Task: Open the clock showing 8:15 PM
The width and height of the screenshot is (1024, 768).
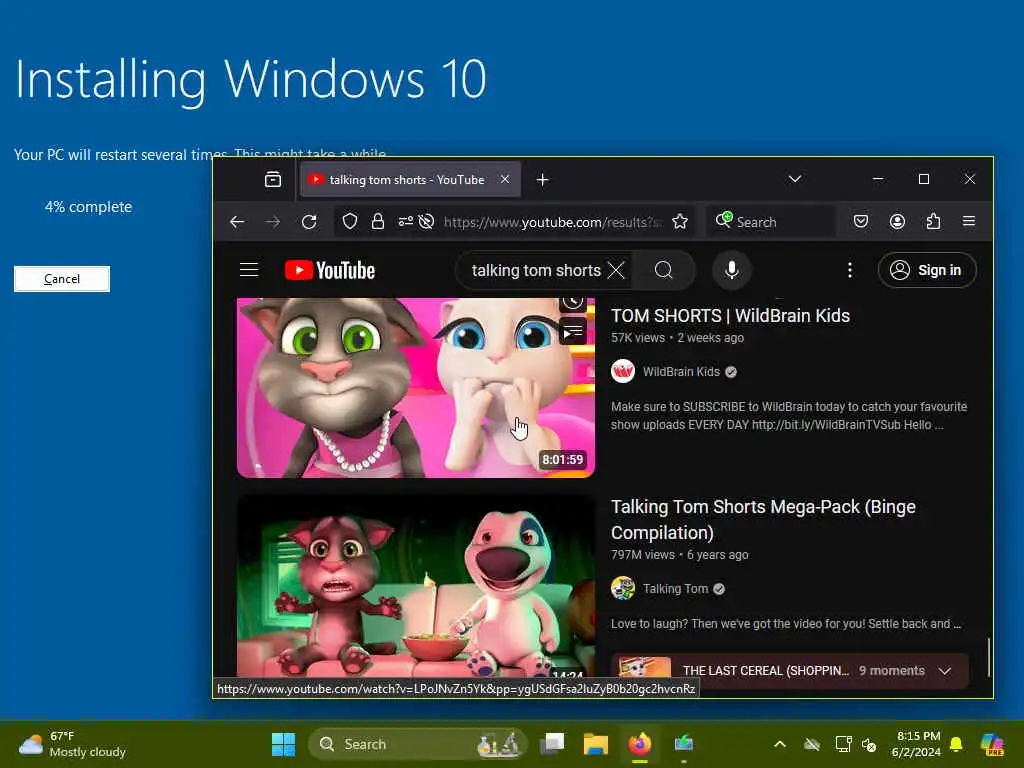Action: point(916,744)
